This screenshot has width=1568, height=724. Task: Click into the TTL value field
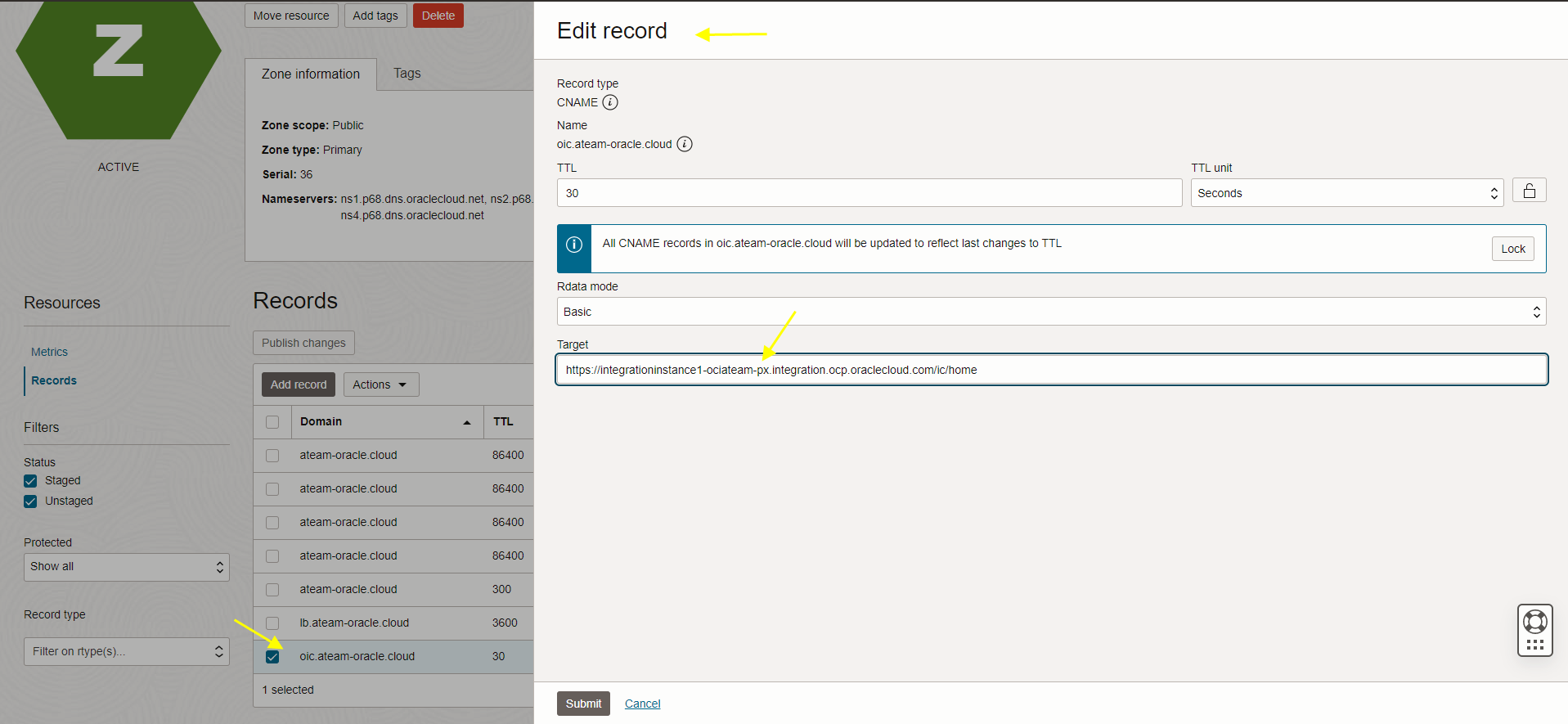[x=869, y=193]
